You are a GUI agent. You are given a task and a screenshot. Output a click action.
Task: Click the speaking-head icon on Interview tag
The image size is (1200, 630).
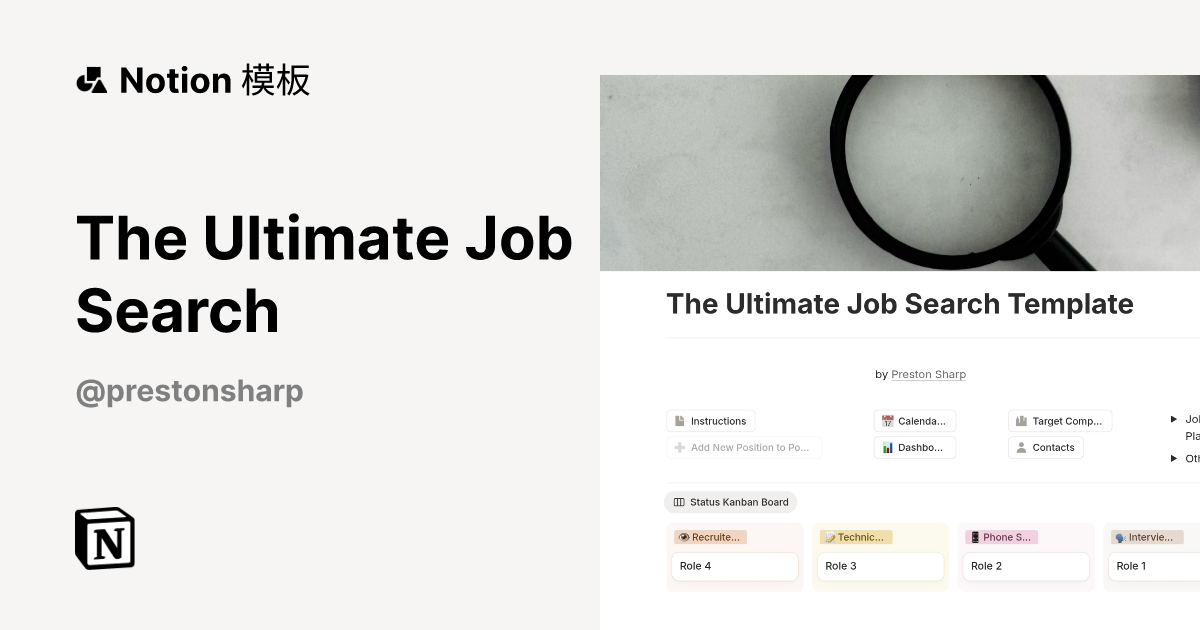tap(1119, 537)
